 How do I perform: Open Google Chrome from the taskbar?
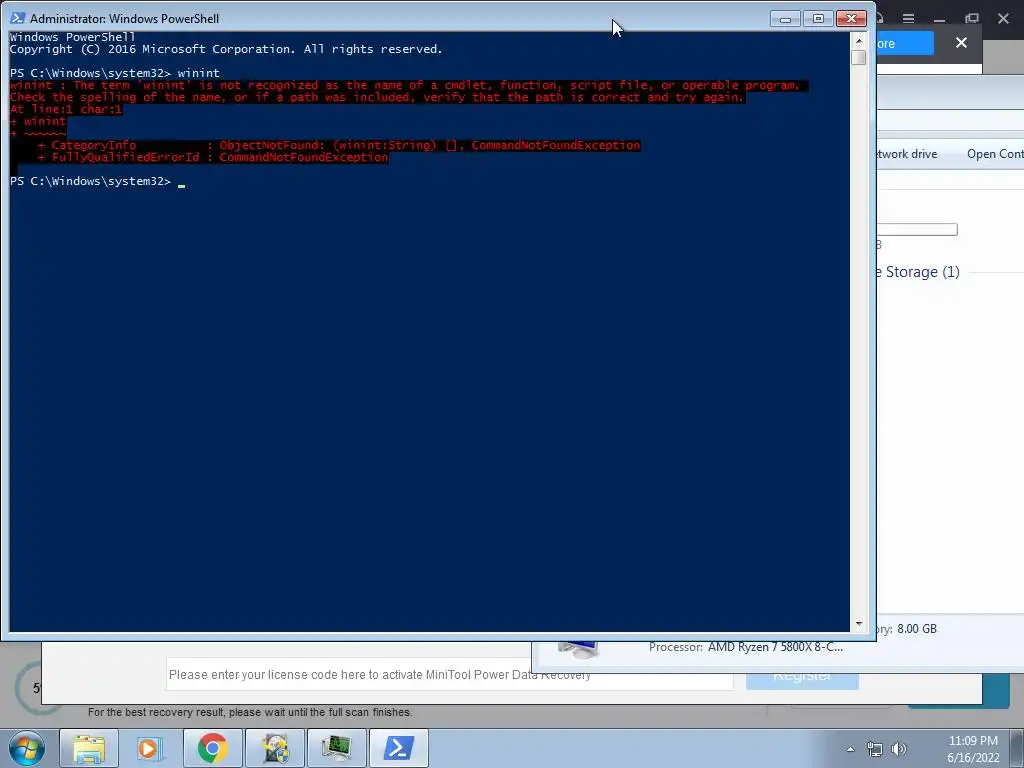[213, 748]
